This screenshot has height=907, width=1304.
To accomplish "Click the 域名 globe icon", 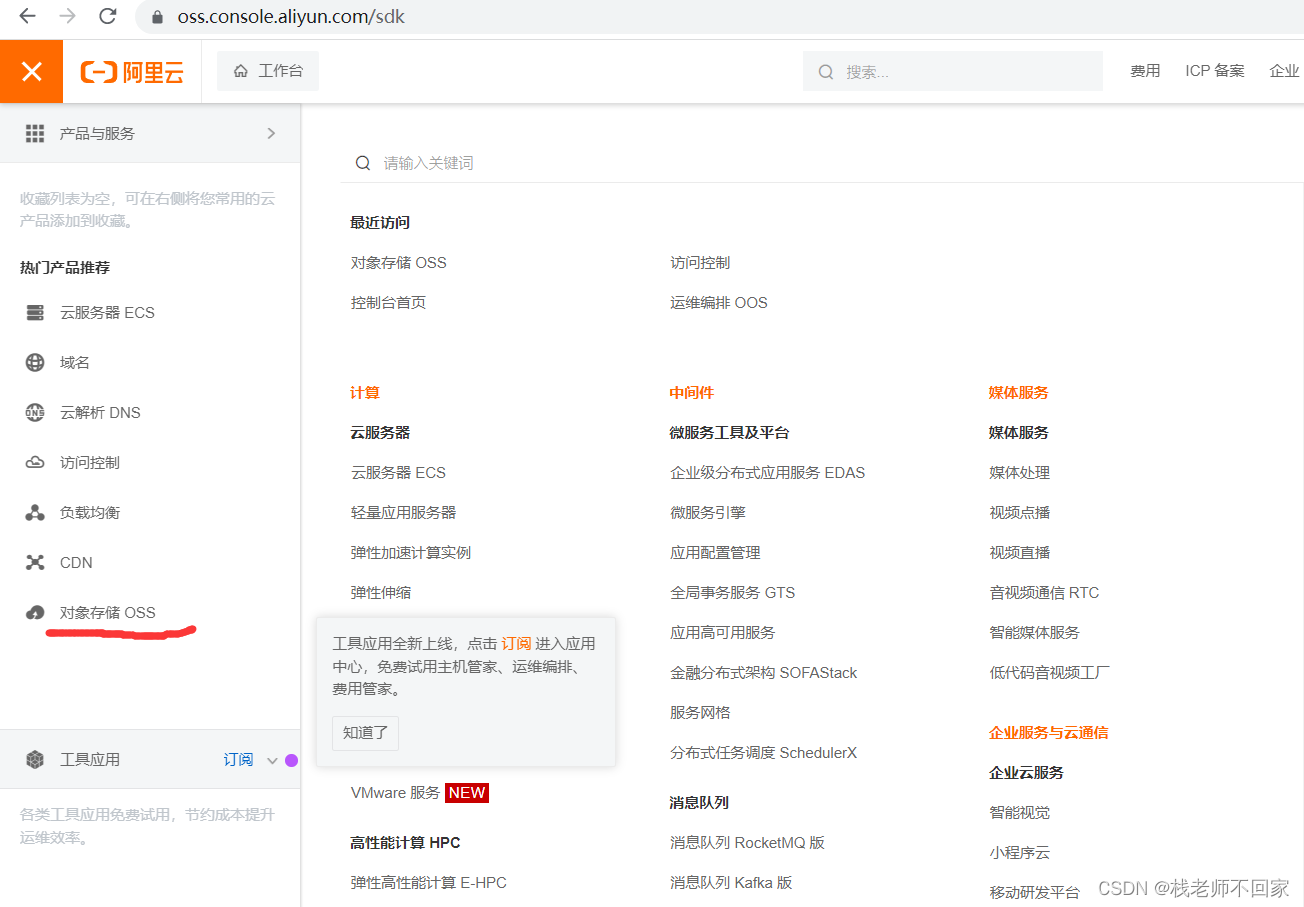I will coord(35,363).
